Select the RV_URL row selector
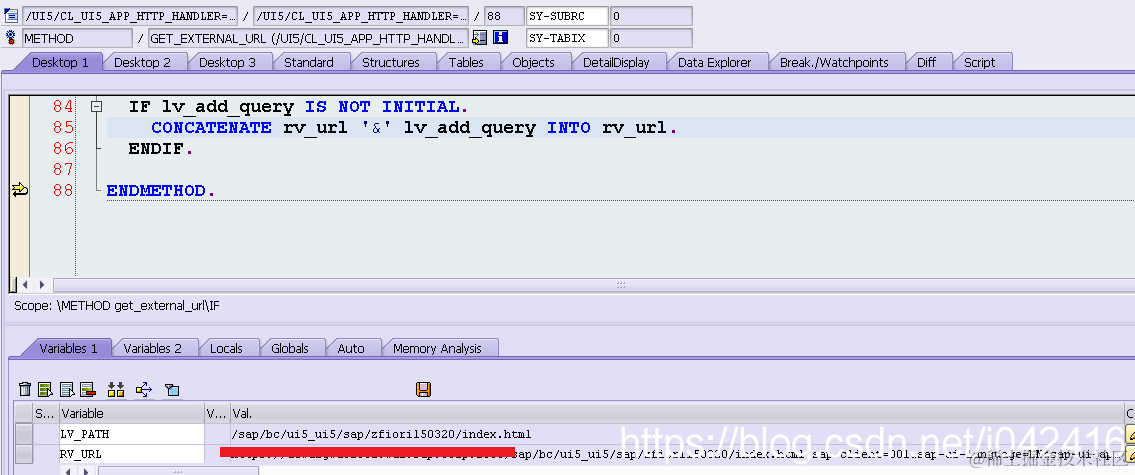 [24, 455]
